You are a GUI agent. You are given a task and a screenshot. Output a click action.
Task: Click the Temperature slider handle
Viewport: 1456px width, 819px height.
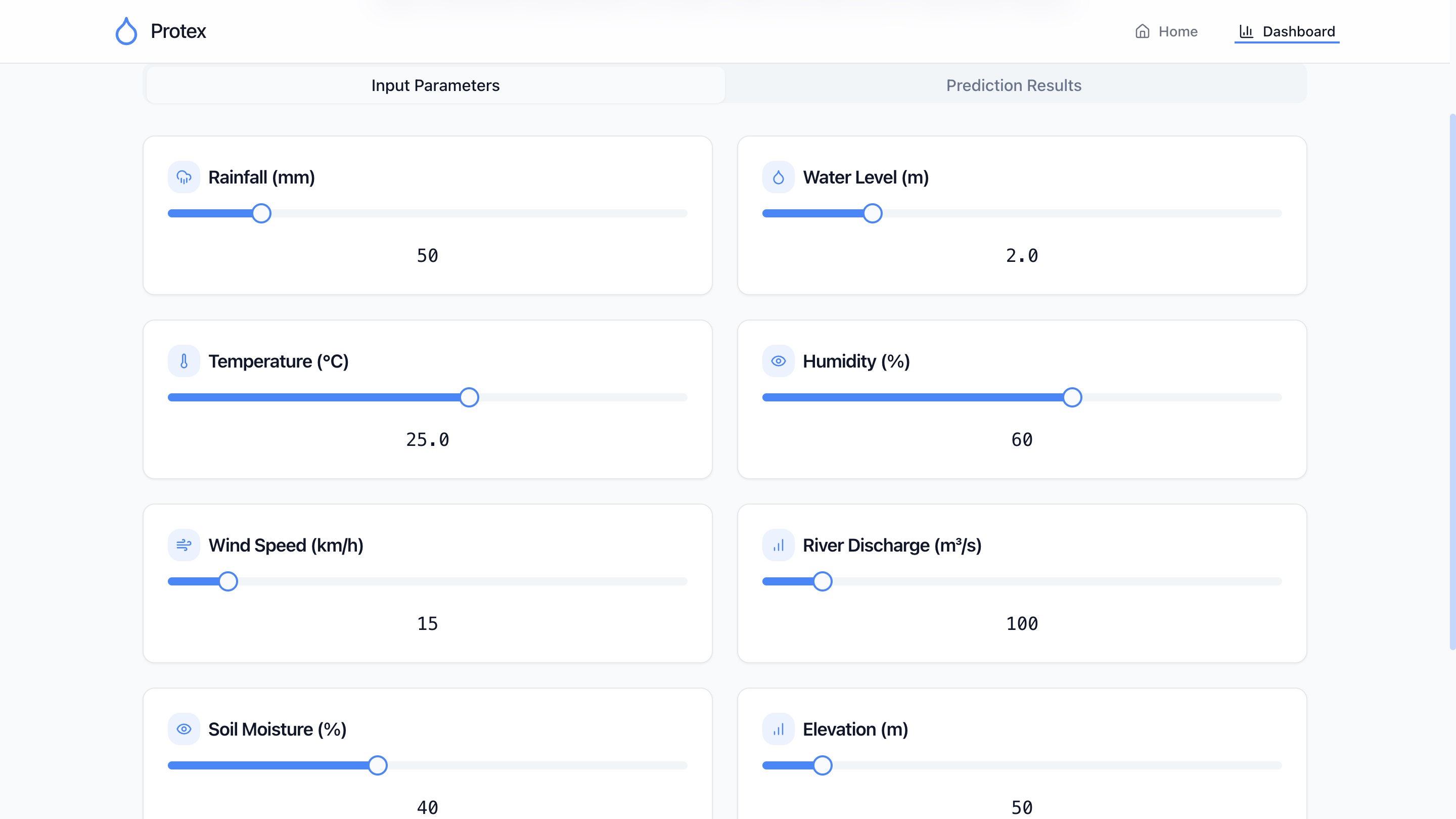469,397
